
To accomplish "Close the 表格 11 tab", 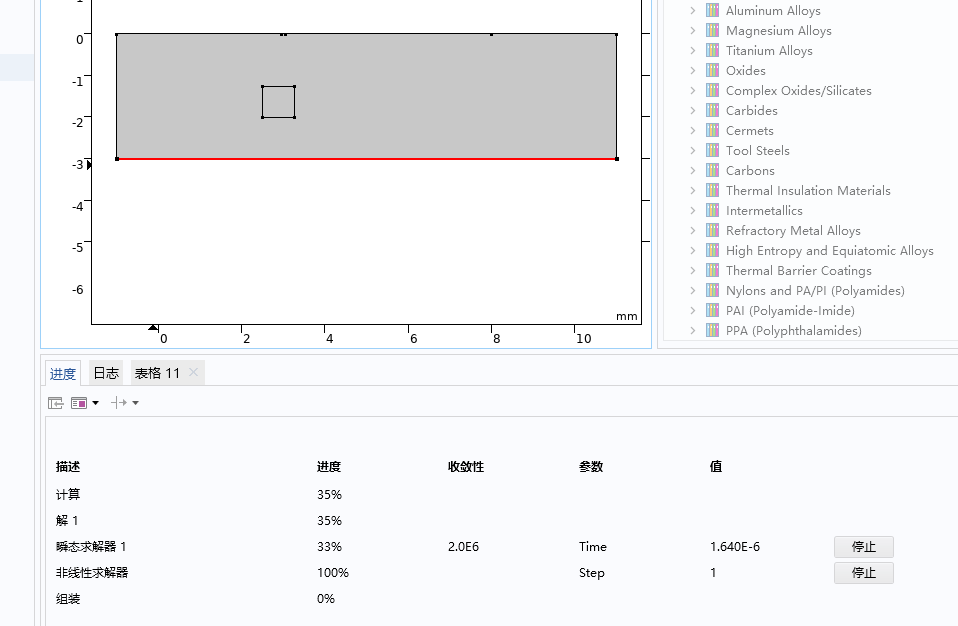I will click(194, 373).
